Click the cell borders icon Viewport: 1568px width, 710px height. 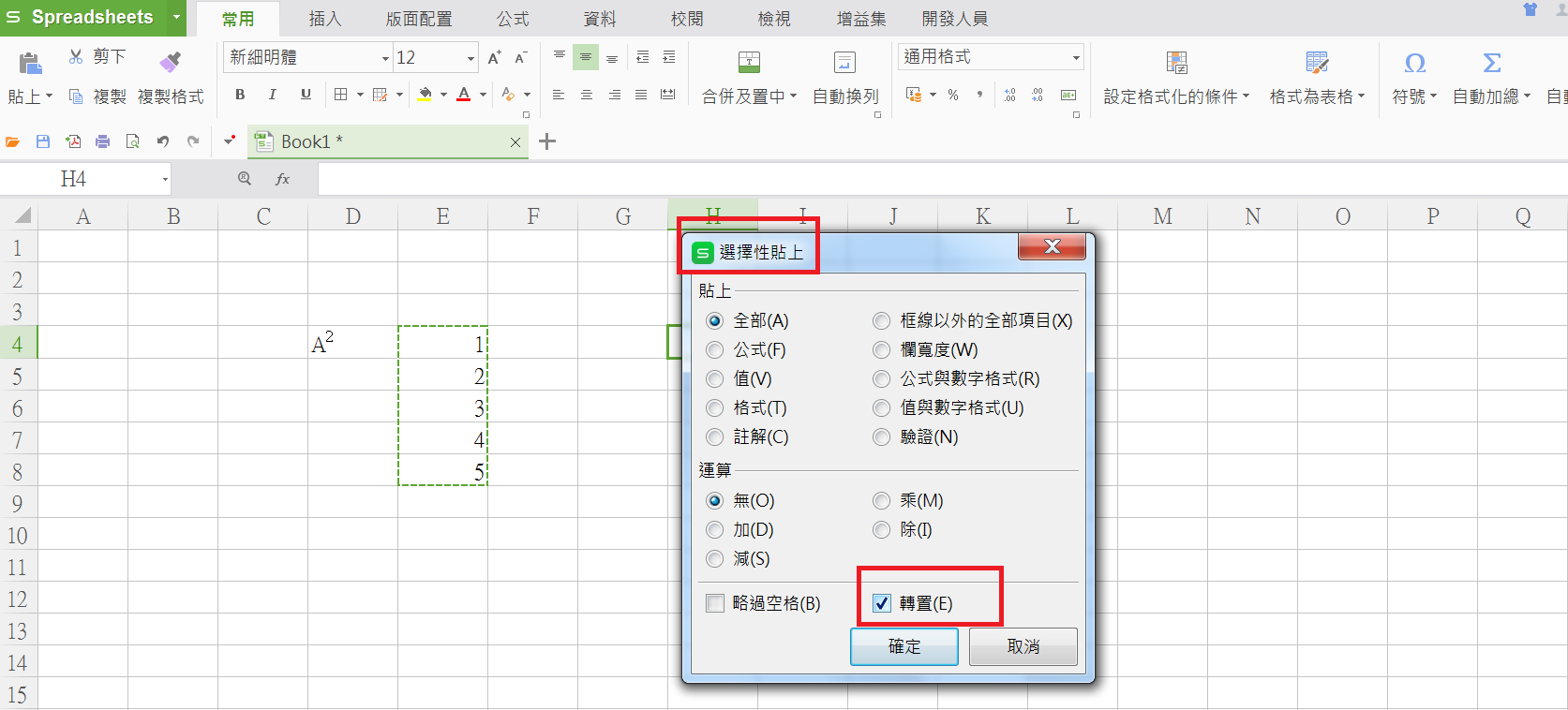pyautogui.click(x=341, y=95)
